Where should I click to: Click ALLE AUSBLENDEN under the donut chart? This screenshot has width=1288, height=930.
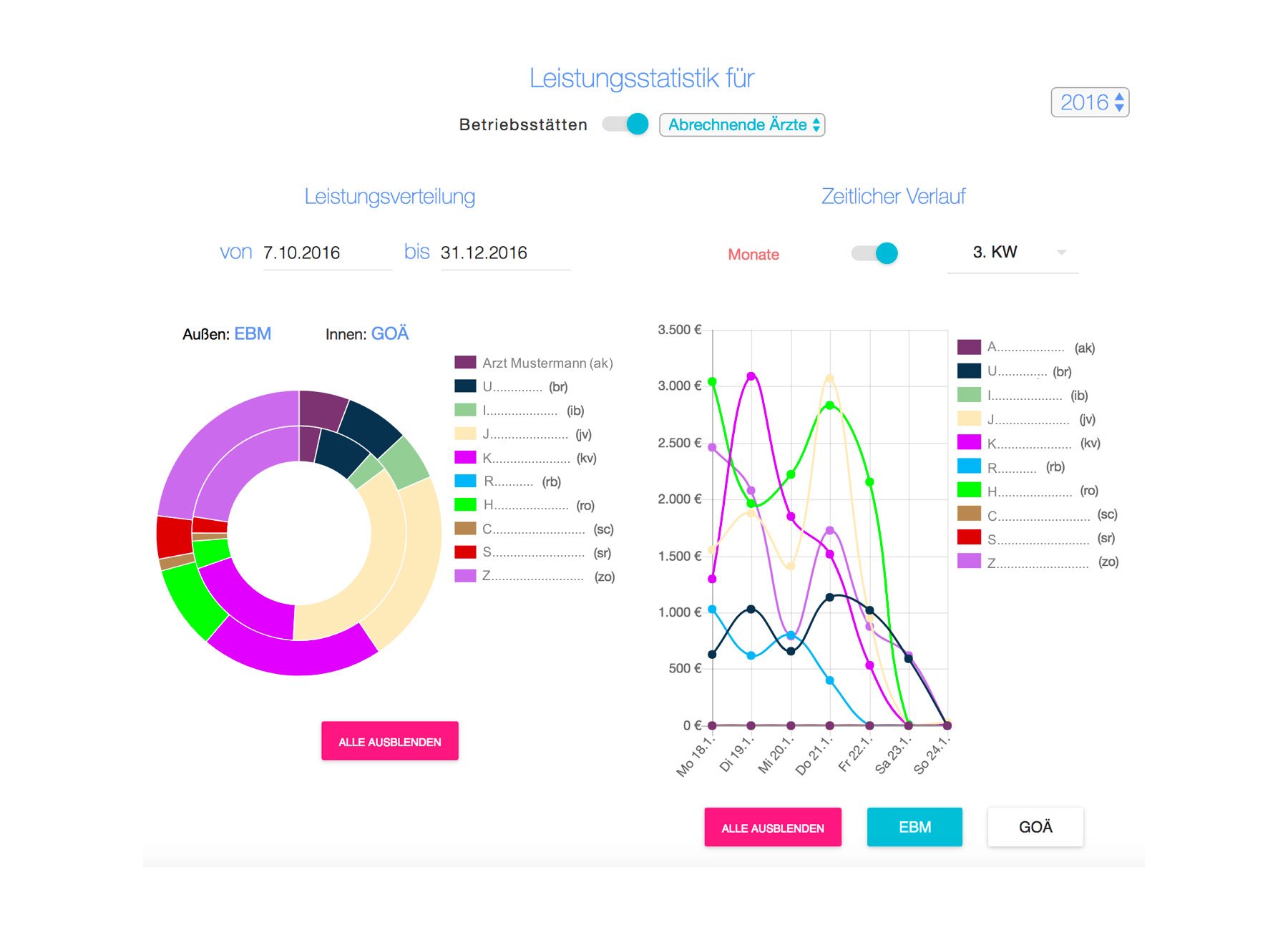point(390,741)
